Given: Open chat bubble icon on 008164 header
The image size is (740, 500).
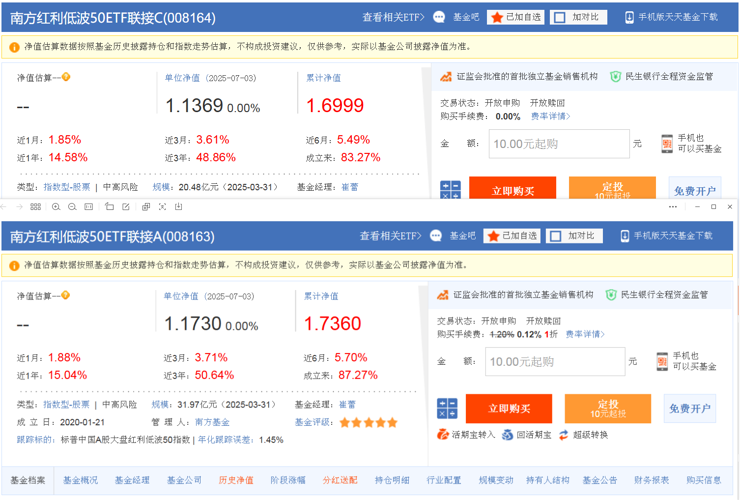Looking at the screenshot, I should (x=439, y=17).
